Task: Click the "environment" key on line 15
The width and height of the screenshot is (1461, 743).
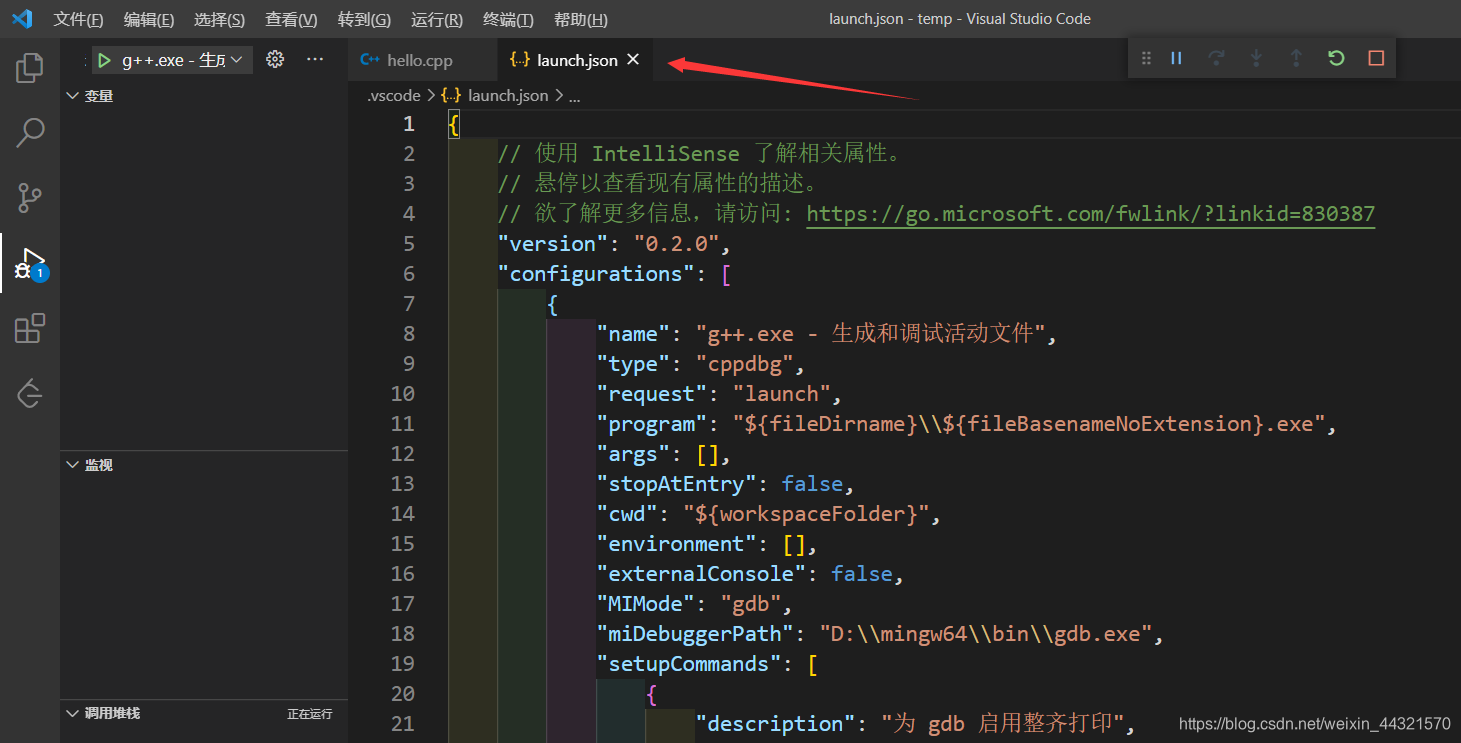Action: (677, 544)
